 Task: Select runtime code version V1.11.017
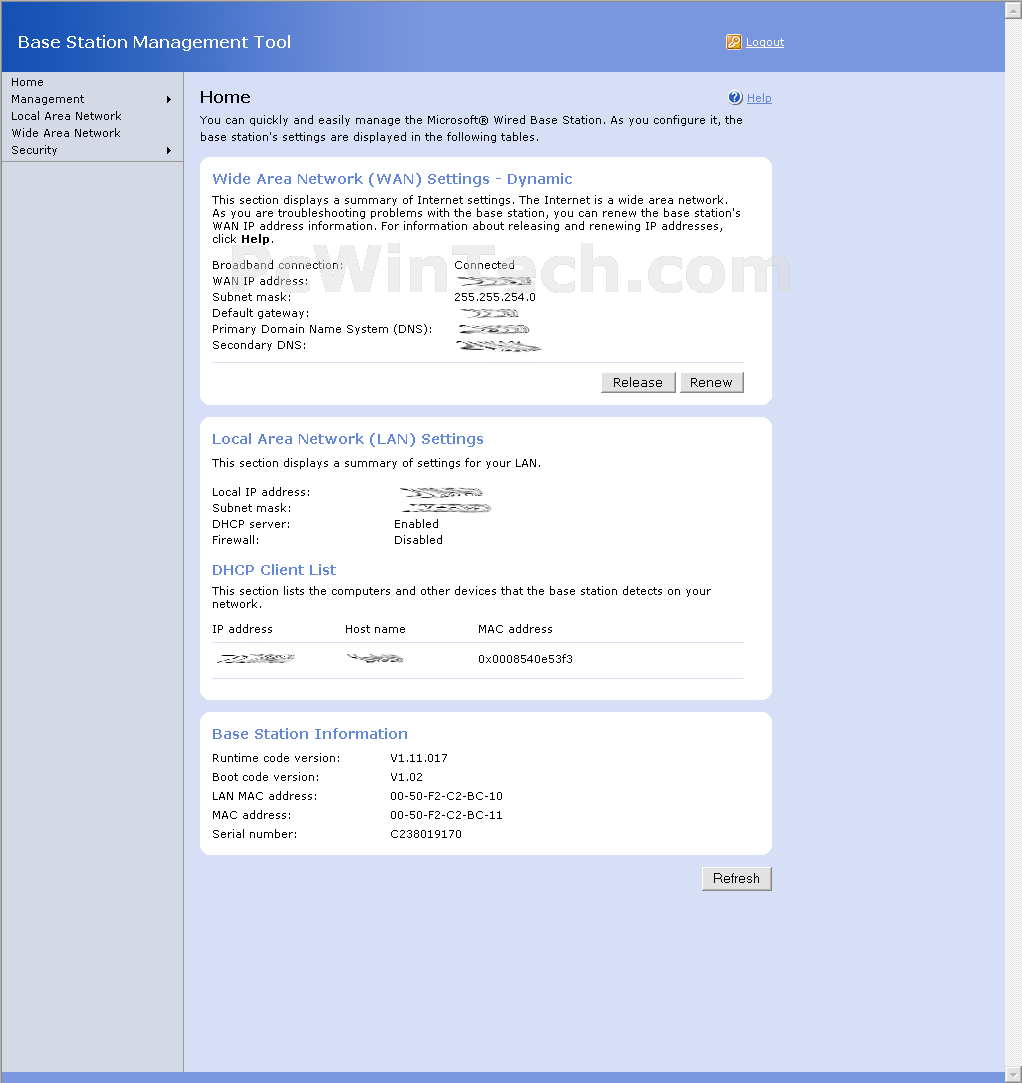click(418, 758)
